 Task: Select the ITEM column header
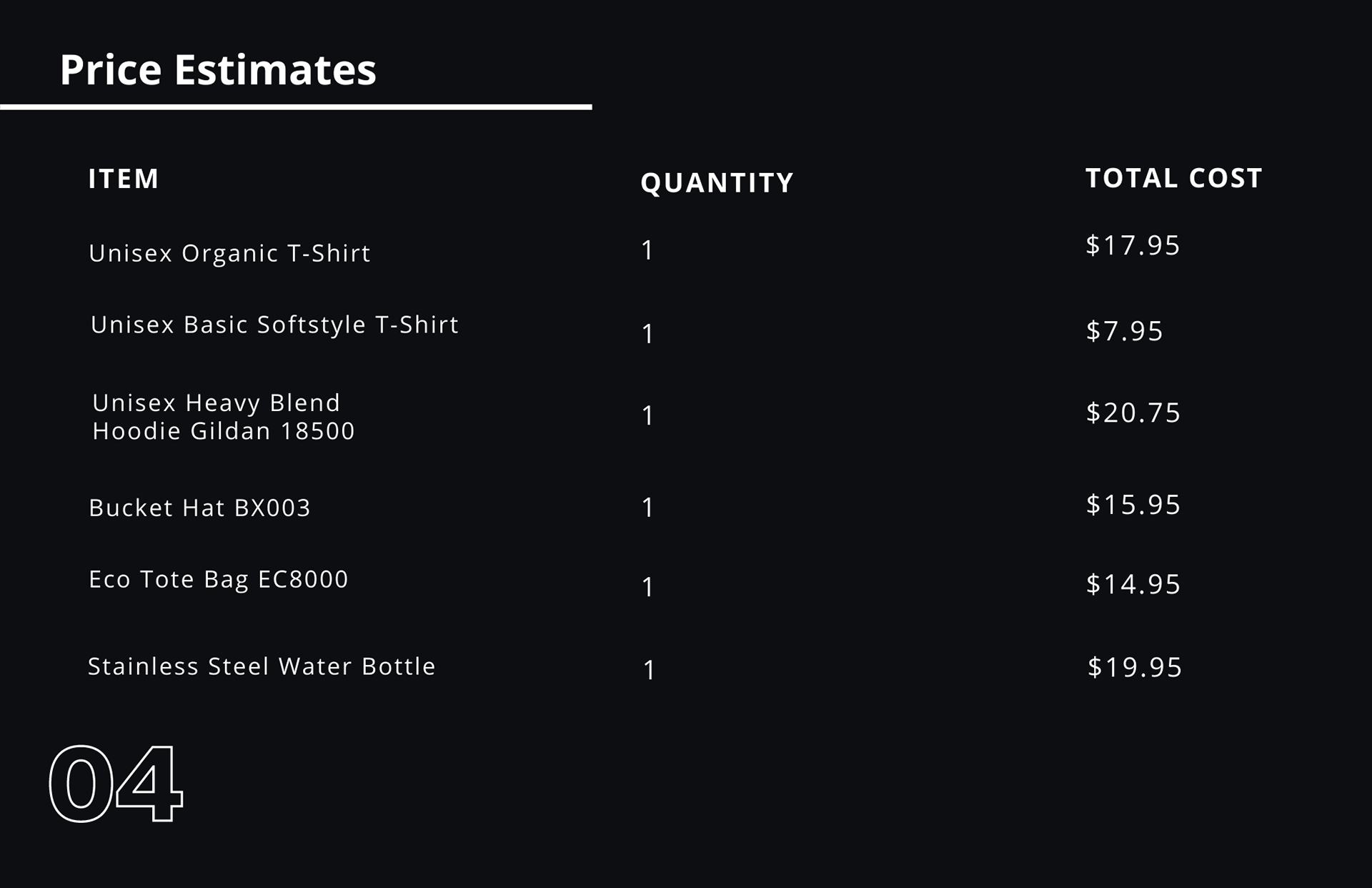pyautogui.click(x=124, y=179)
